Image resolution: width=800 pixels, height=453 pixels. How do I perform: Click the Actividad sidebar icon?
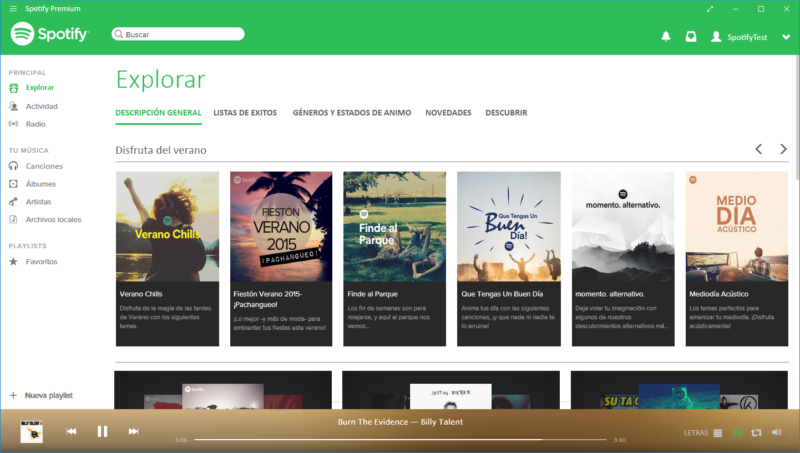point(14,106)
